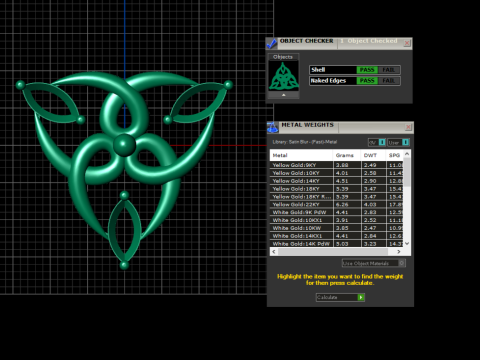Click FAIL indicator for Naked Edges
The width and height of the screenshot is (480, 360).
point(388,81)
